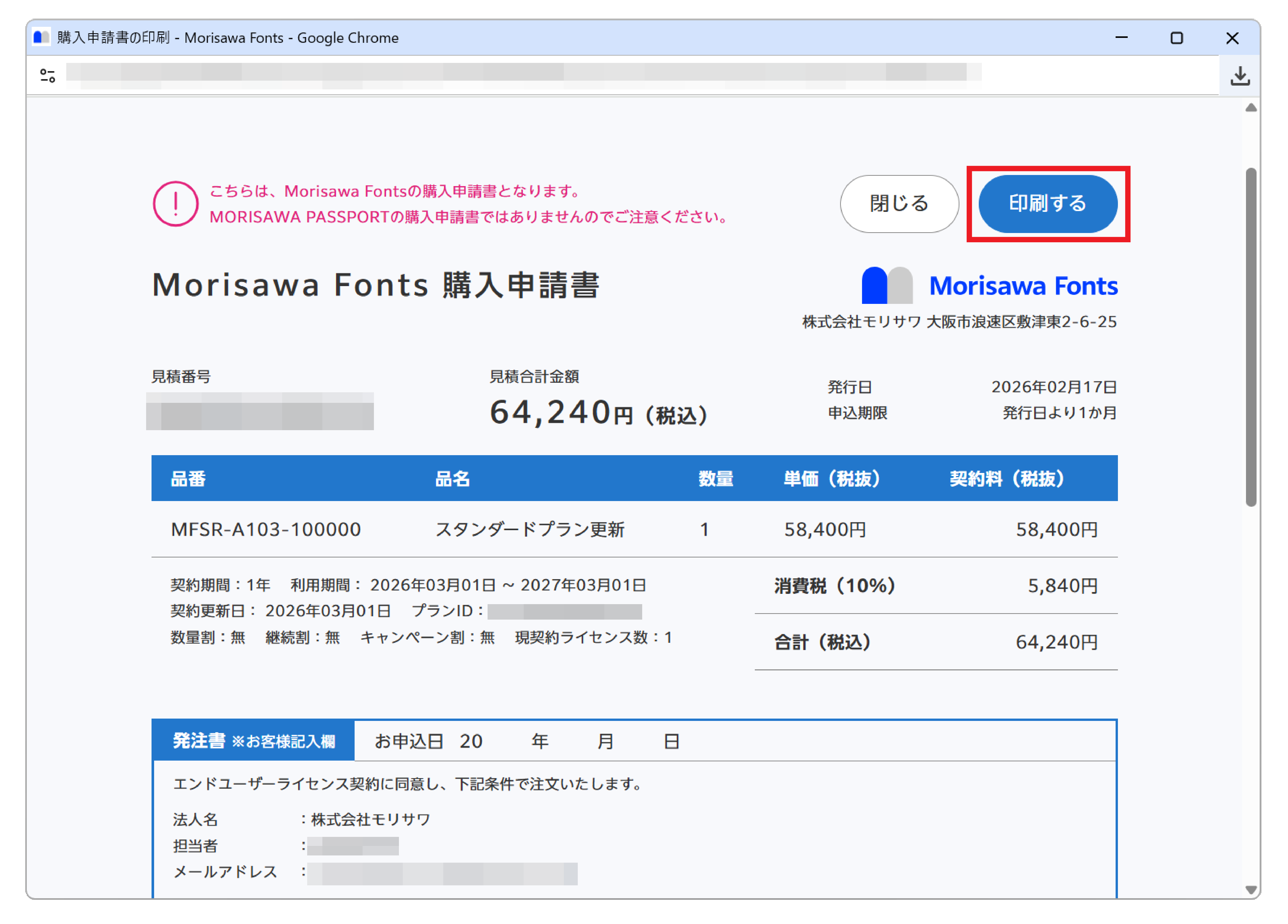
Task: Click the メールアドレス label
Action: click(225, 871)
